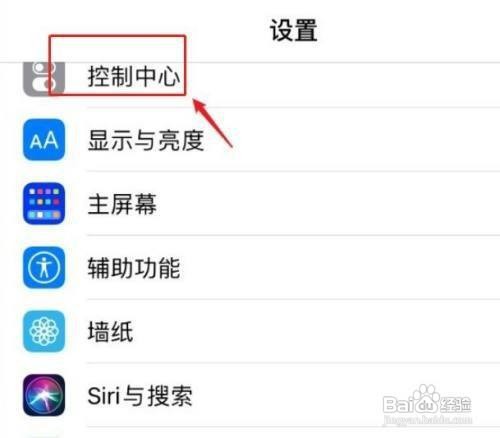Screen dimensions: 500x438
Task: Click the red arrow annotation
Action: click(213, 123)
